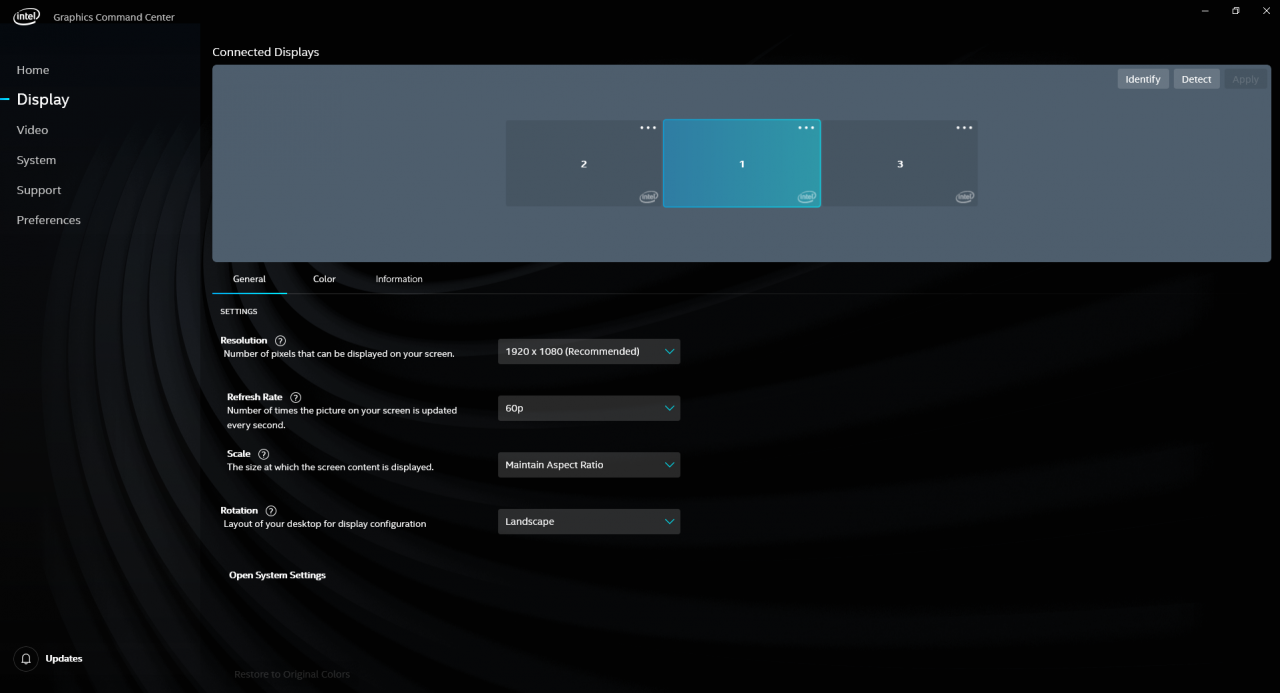Select Display in the sidebar

(x=43, y=100)
